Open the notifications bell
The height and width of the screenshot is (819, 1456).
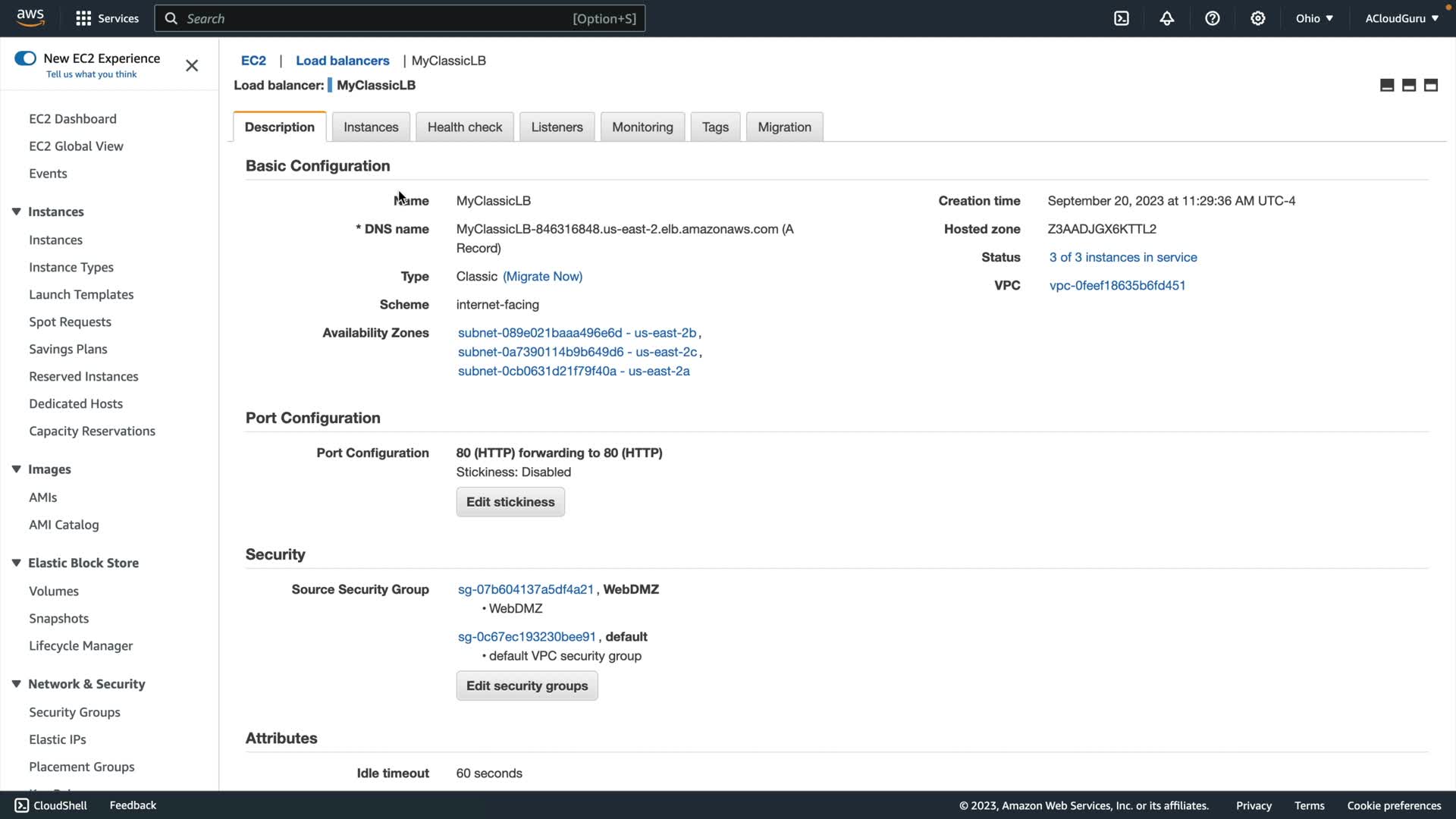(1167, 18)
